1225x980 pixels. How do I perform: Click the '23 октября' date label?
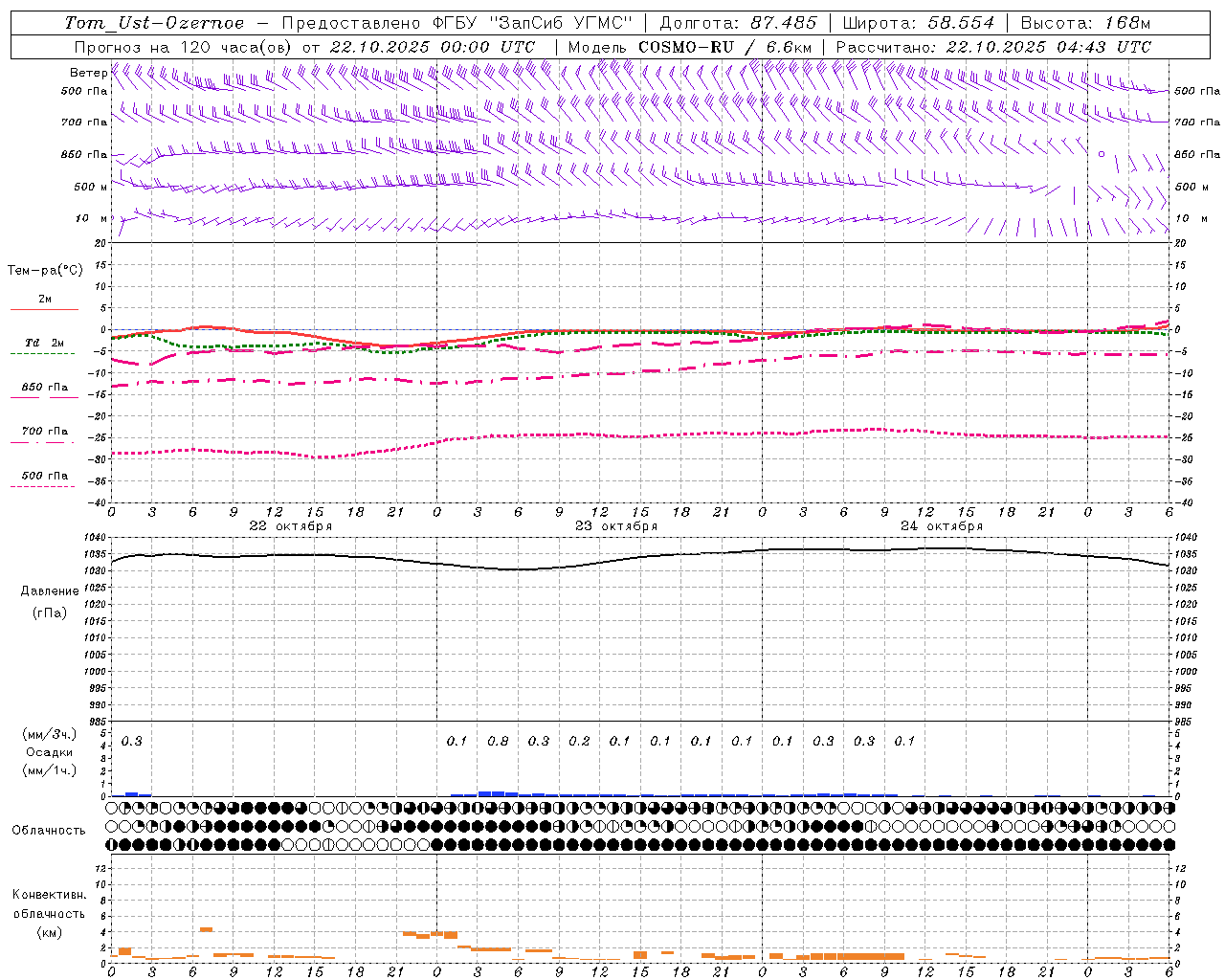coord(616,526)
